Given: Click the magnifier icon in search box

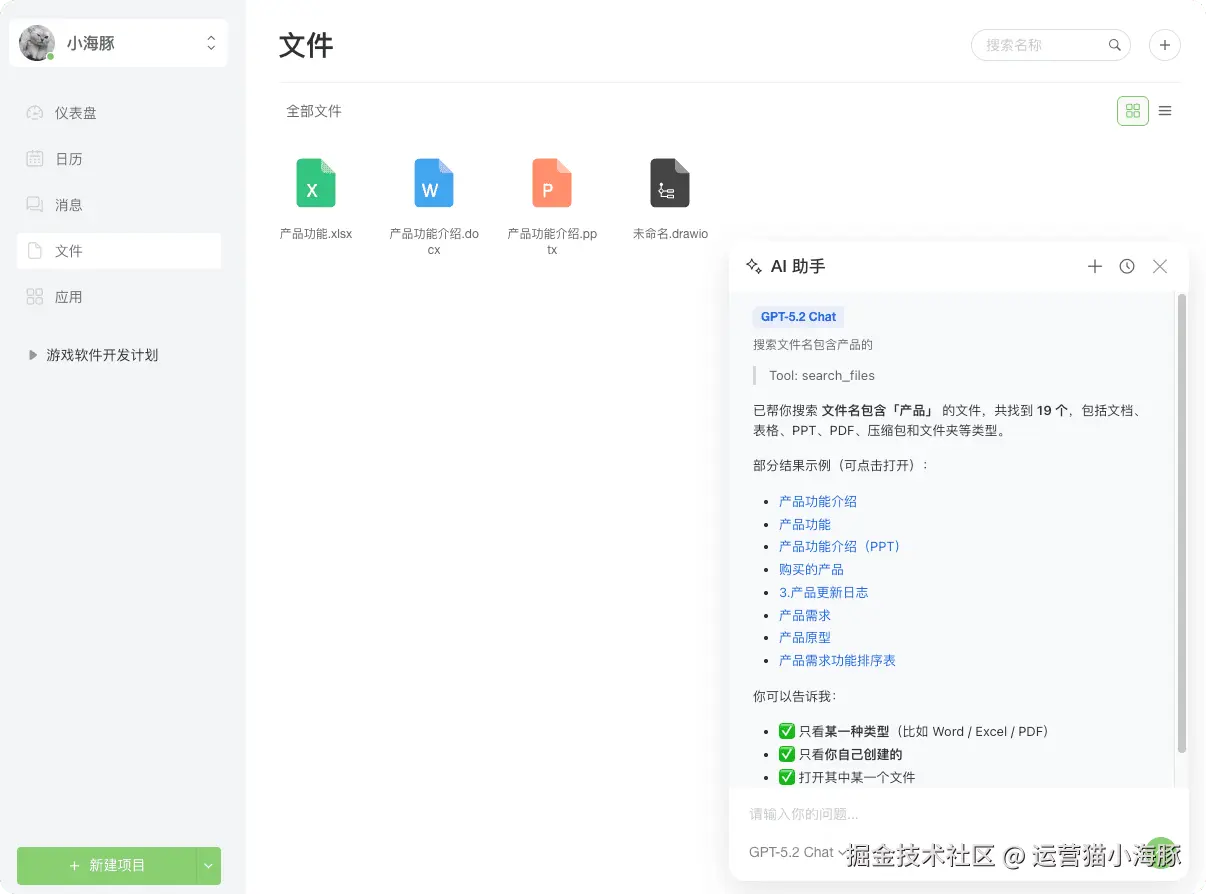Looking at the screenshot, I should 1115,45.
